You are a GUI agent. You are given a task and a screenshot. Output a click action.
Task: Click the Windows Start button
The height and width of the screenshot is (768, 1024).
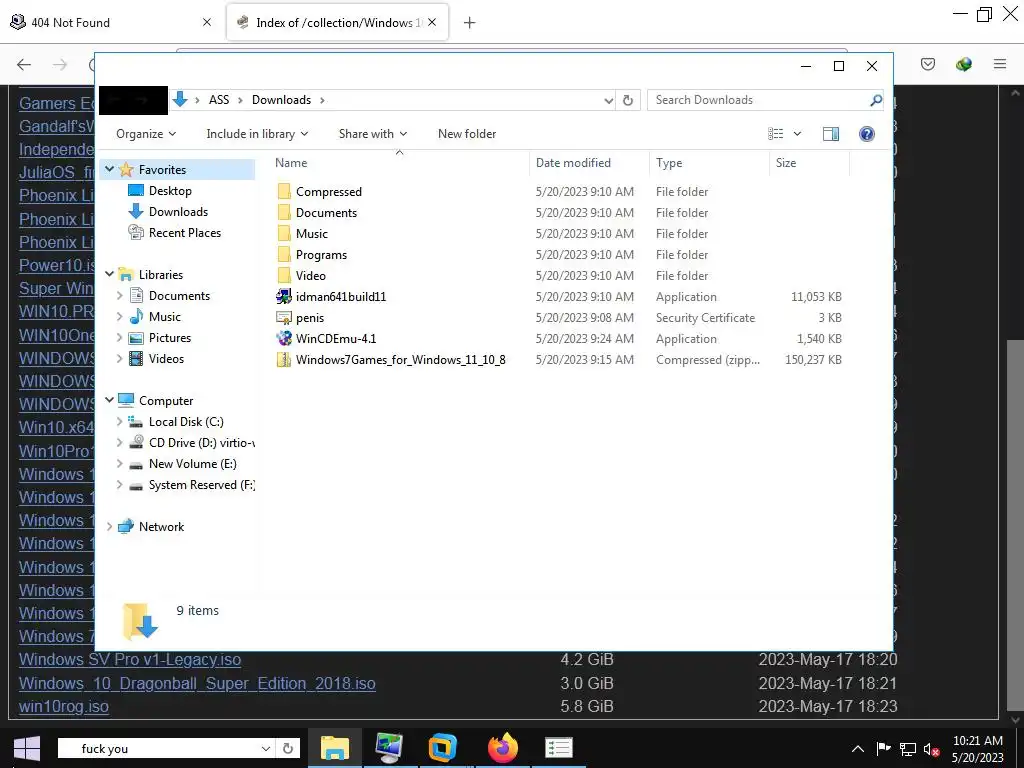pyautogui.click(x=27, y=748)
